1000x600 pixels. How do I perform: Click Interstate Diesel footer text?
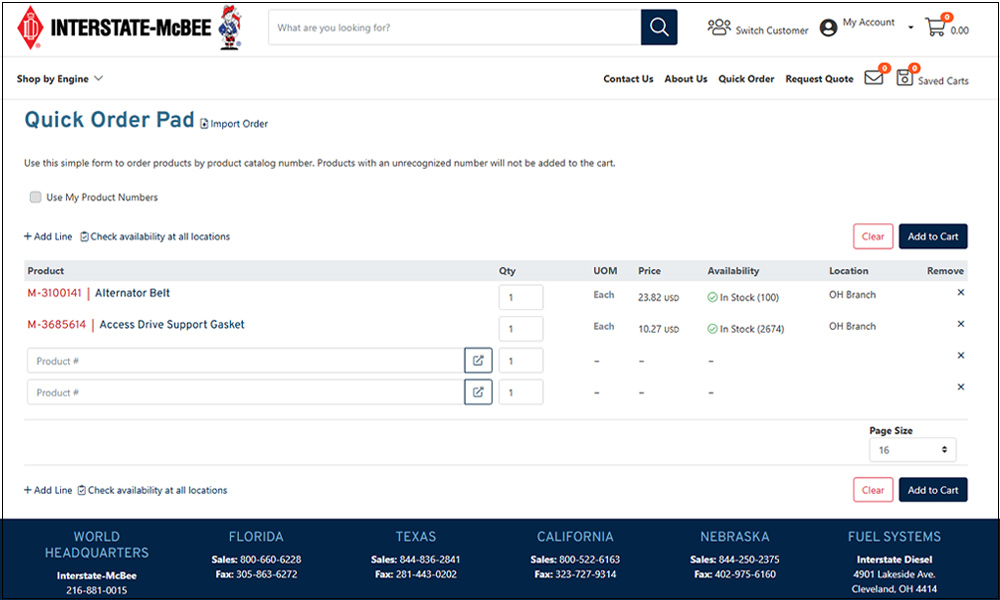[x=894, y=560]
